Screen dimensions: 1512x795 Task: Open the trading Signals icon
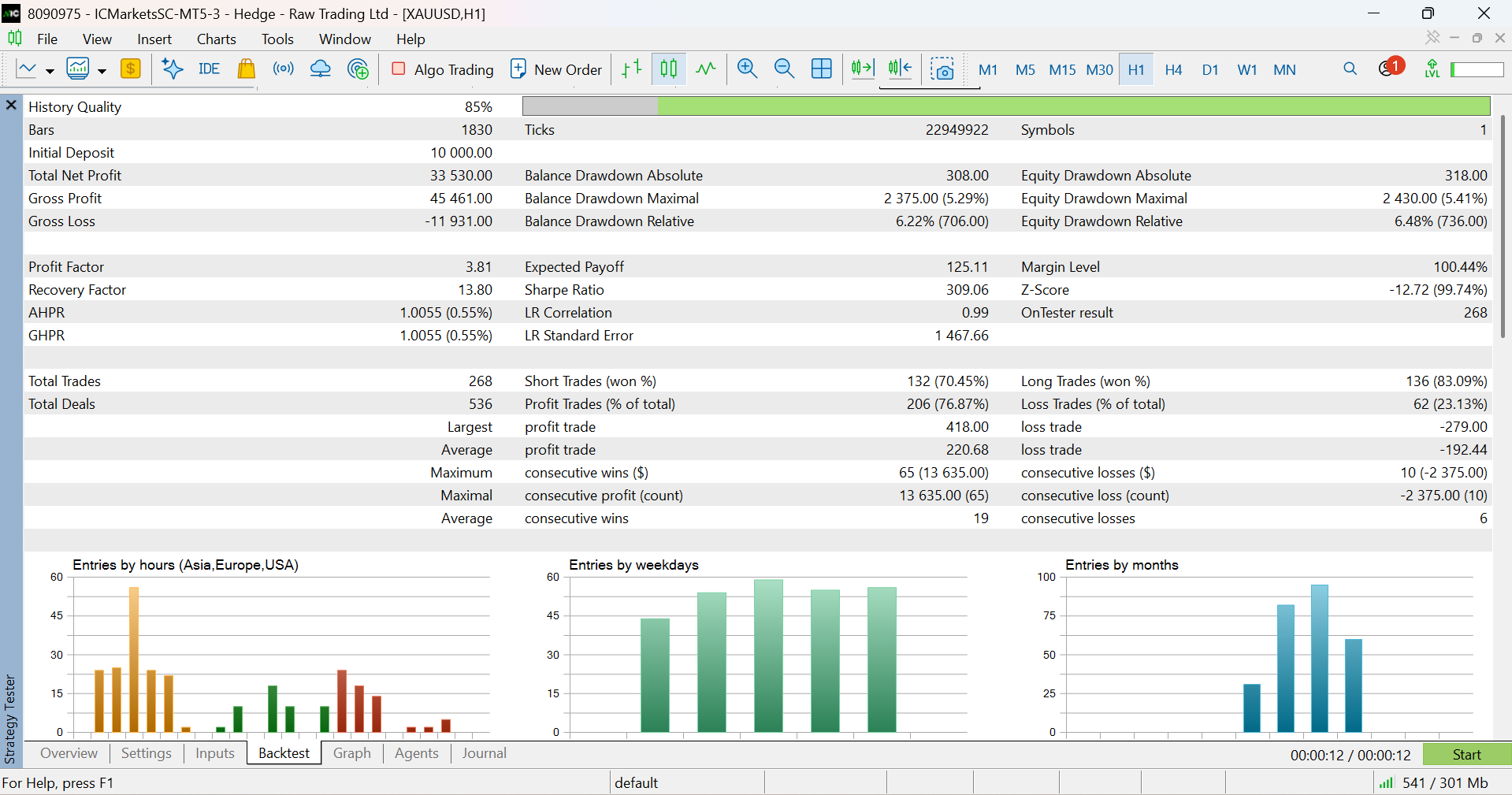[x=284, y=69]
